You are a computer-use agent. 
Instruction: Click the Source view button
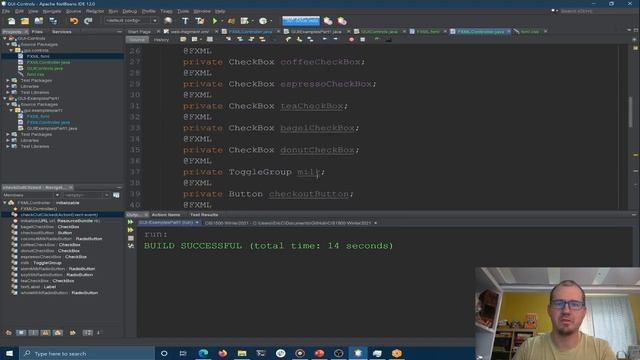[x=137, y=40]
